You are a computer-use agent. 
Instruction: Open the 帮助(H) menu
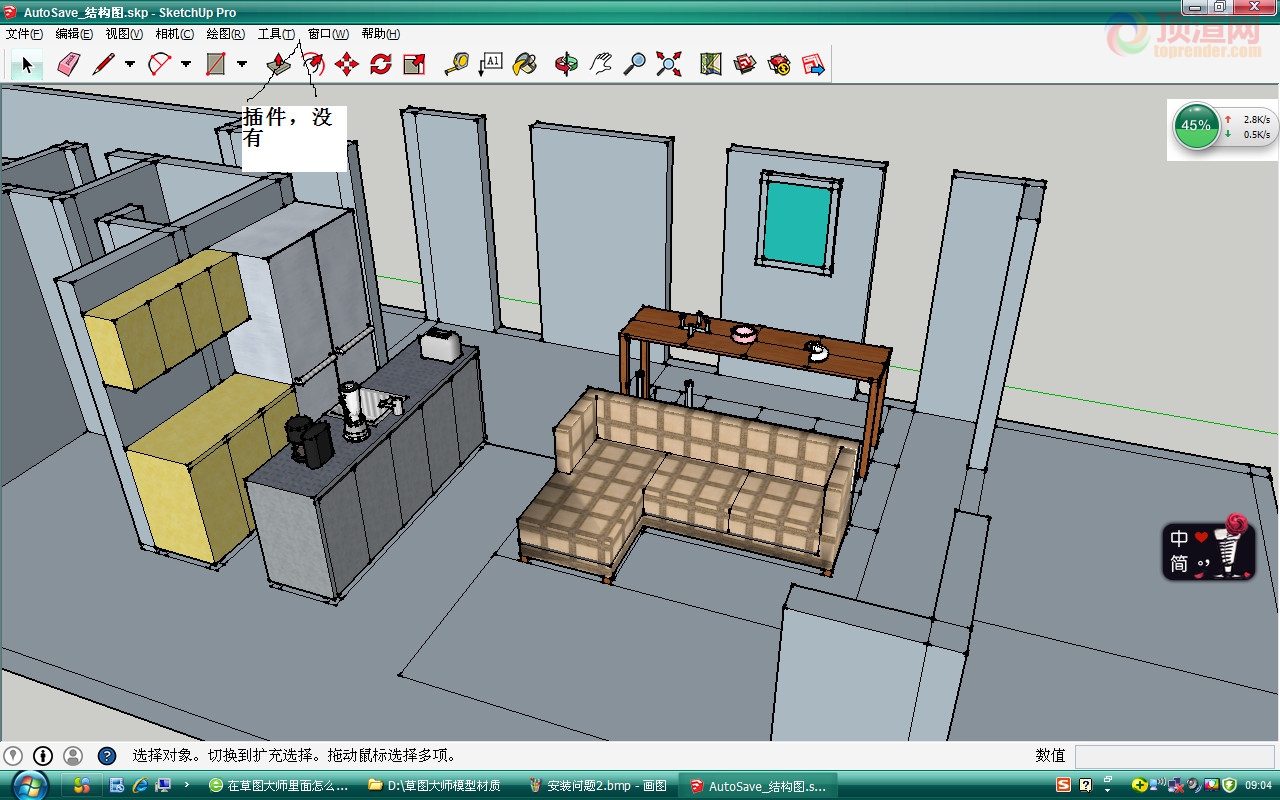(381, 34)
